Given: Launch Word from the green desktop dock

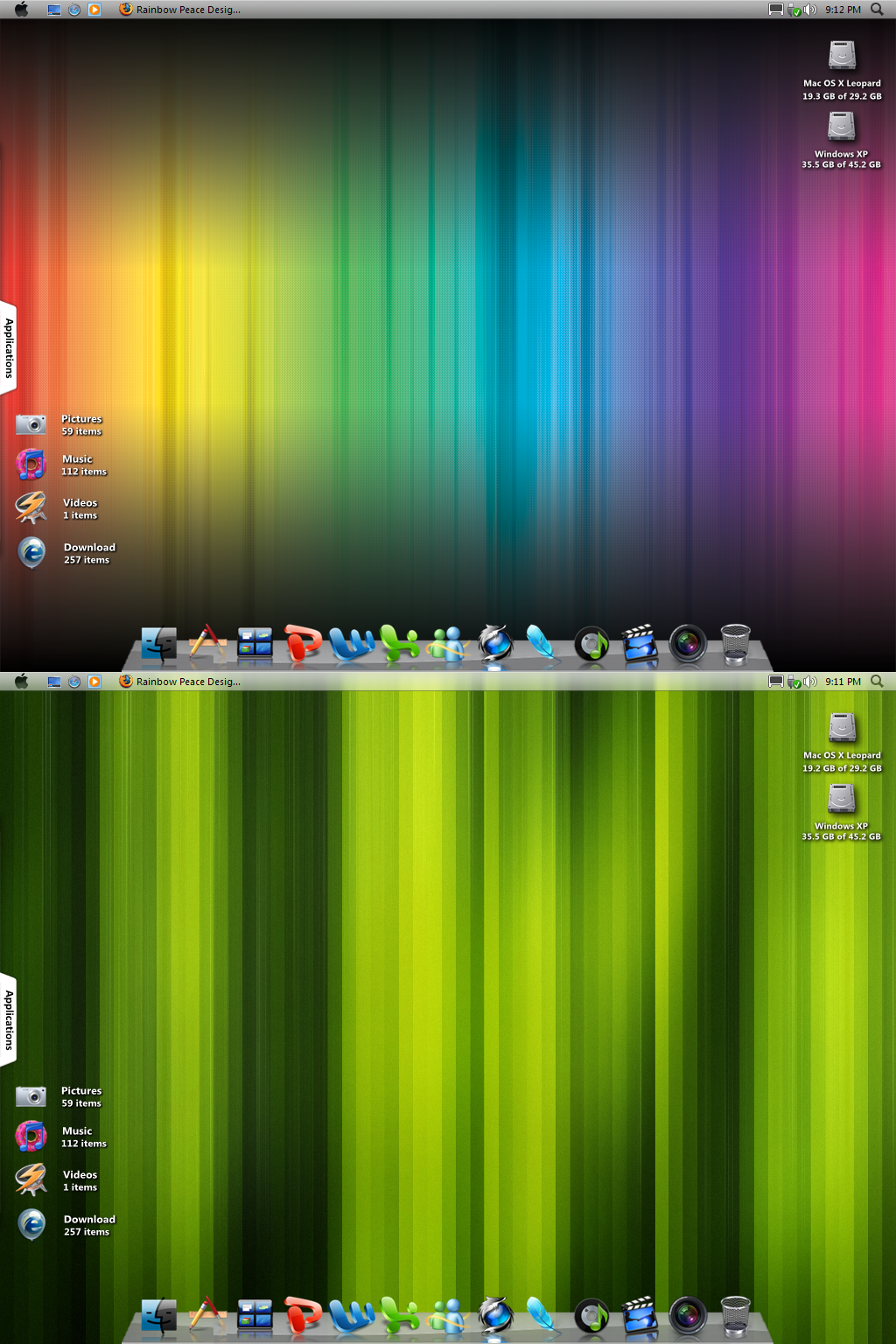Looking at the screenshot, I should pyautogui.click(x=352, y=1317).
